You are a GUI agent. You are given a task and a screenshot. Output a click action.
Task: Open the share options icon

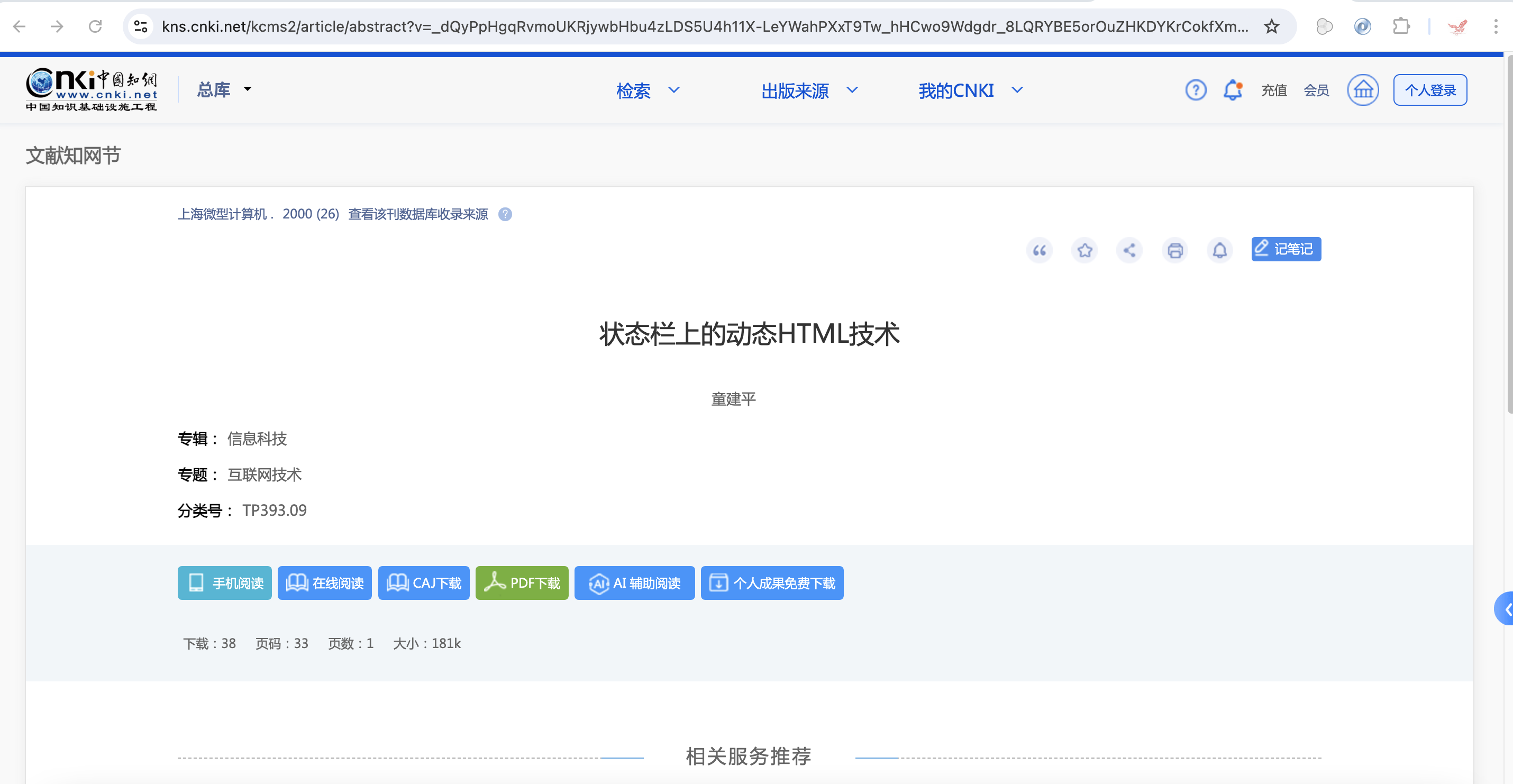point(1129,250)
